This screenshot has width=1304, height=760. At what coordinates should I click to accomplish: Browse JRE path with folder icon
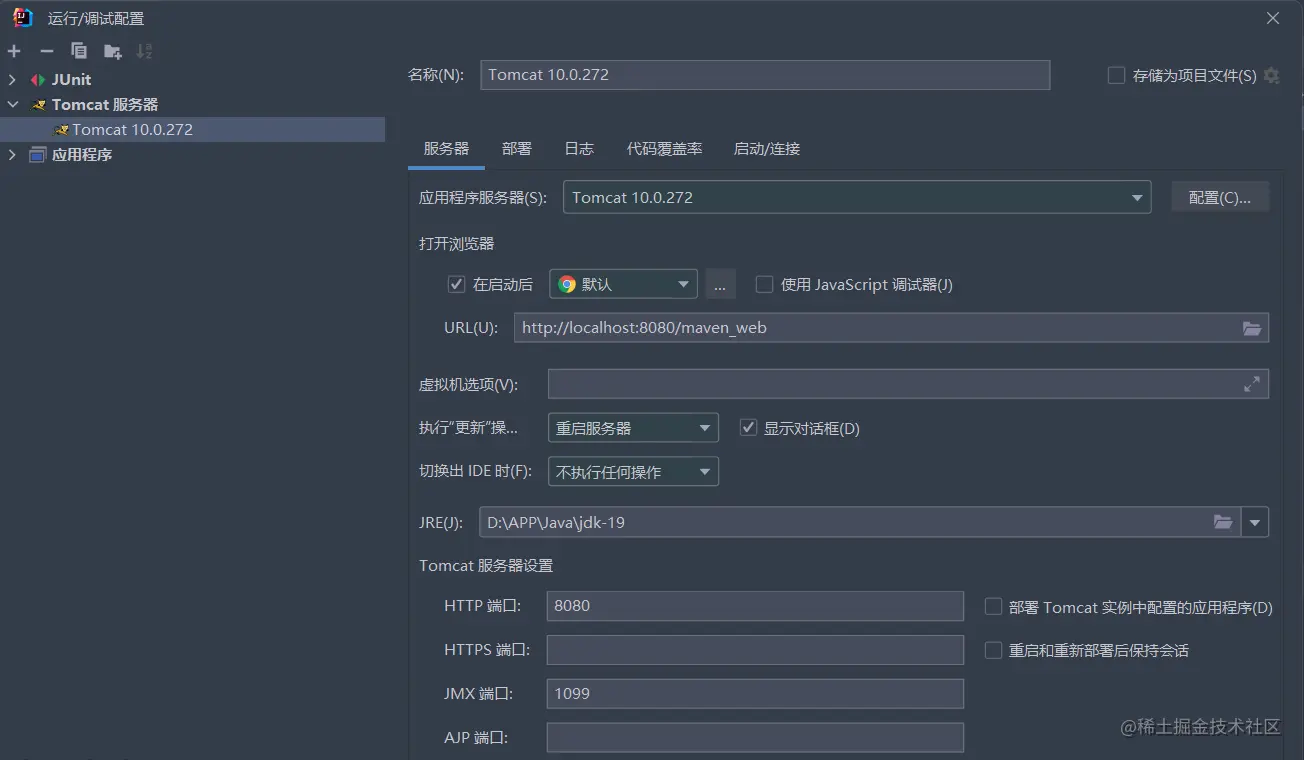1223,522
